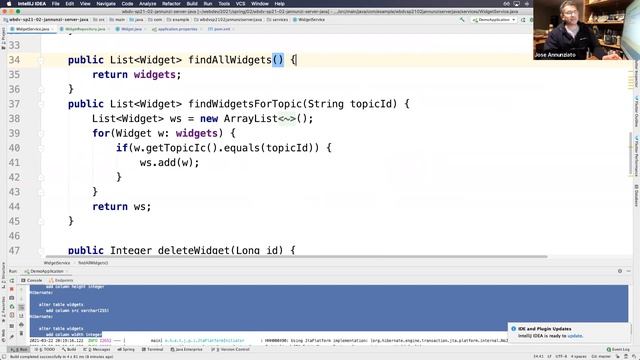
Task: Pin the Run tab using pin icon
Action: click(12, 336)
